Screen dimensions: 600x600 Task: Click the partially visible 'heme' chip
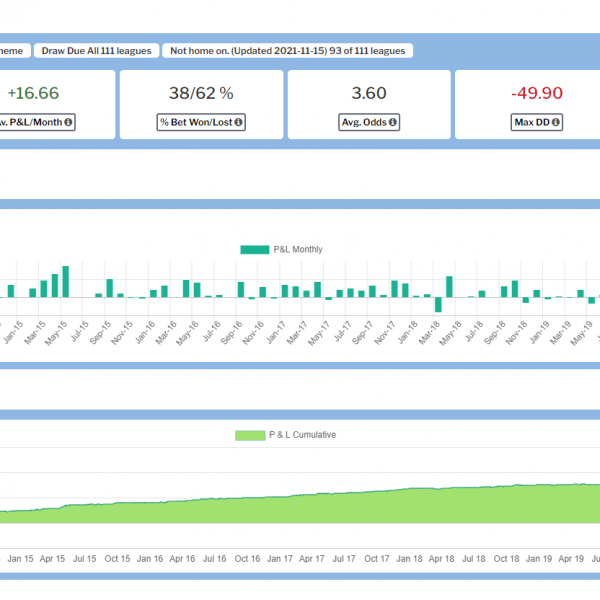click(x=15, y=51)
